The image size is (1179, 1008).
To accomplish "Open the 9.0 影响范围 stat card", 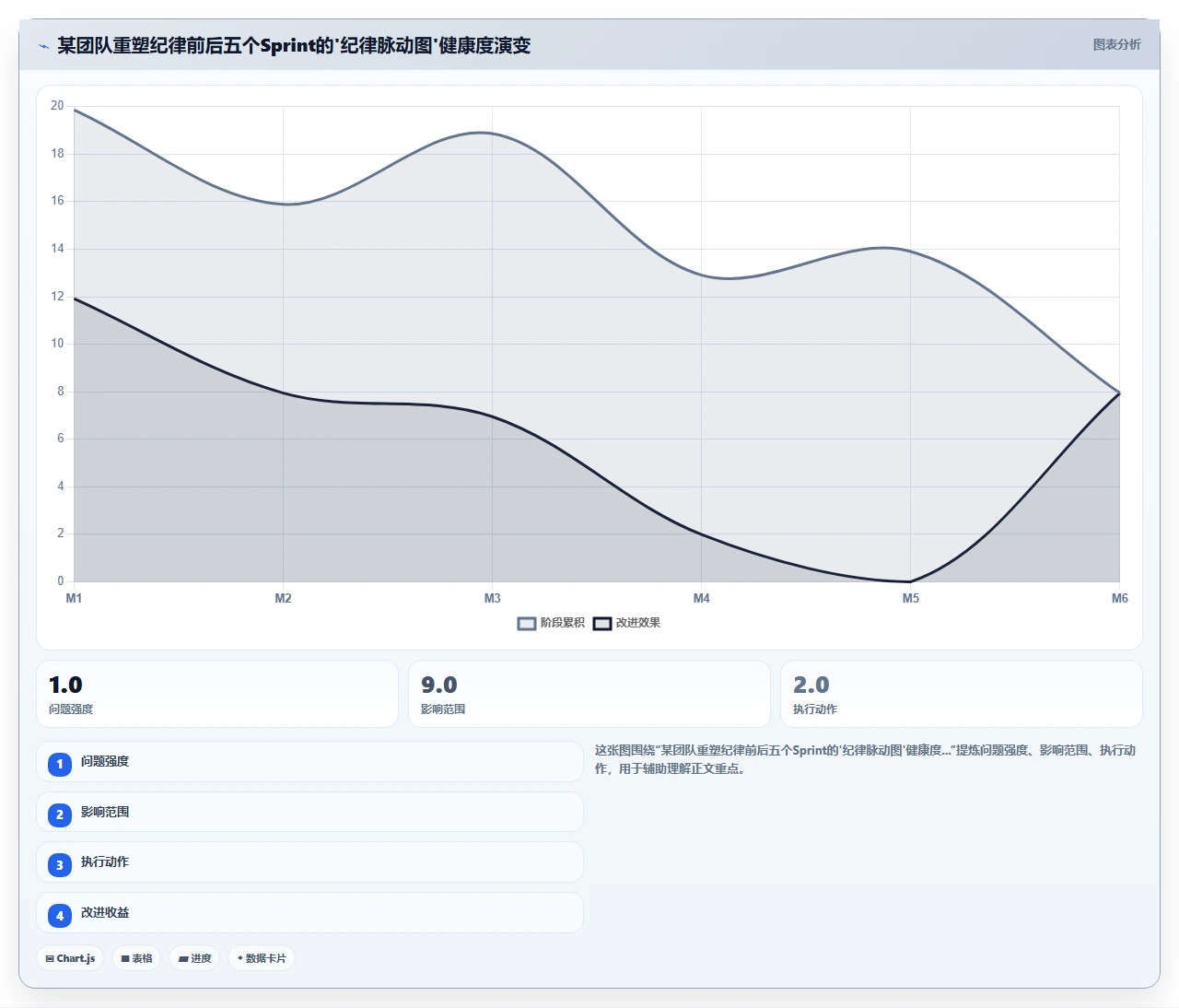I will [589, 694].
